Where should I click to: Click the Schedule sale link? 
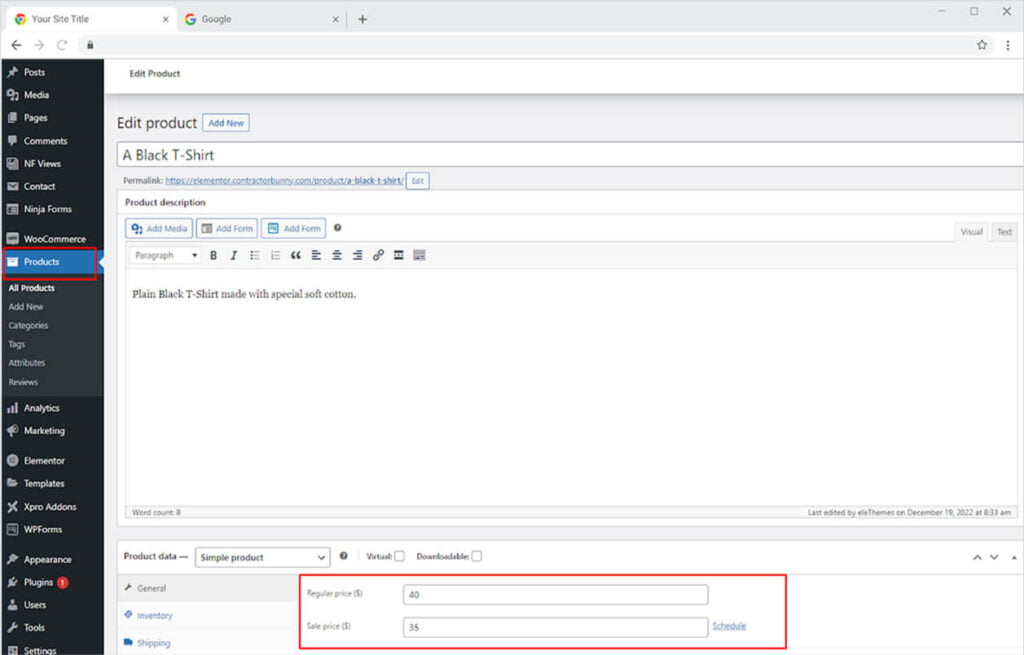(729, 626)
